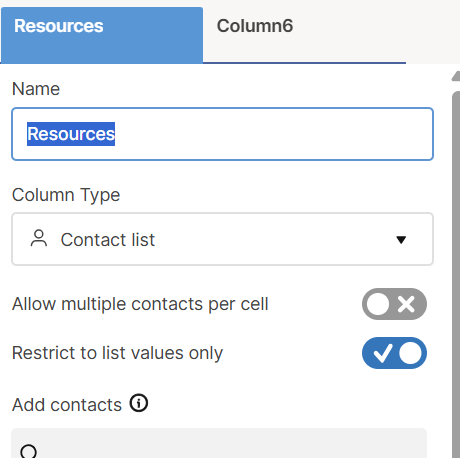Click the X mark on multiple contacts switch
The width and height of the screenshot is (460, 458).
coord(406,304)
